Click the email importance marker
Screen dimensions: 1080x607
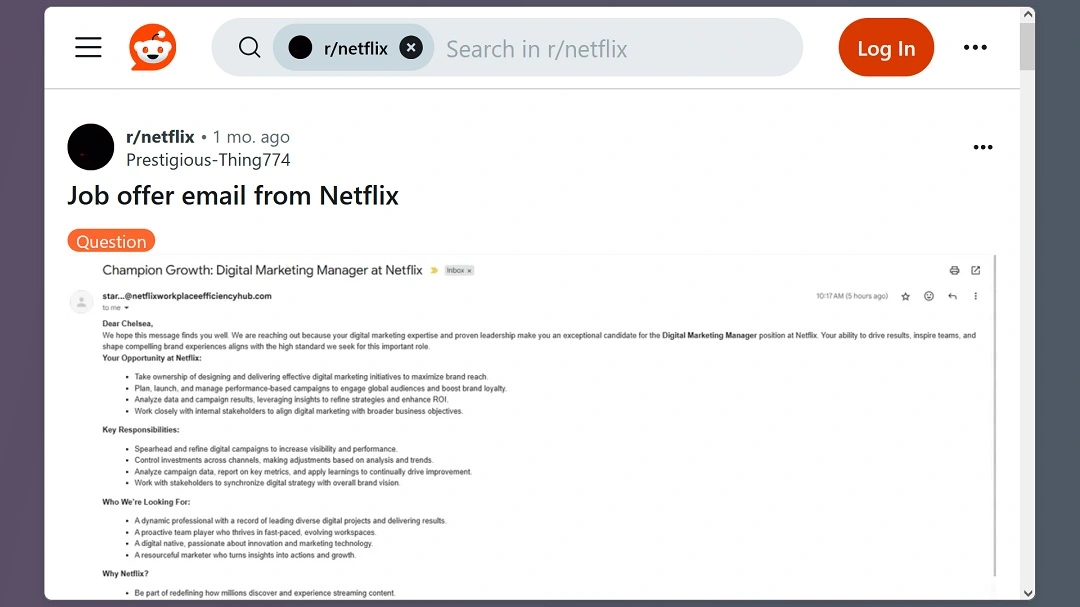point(434,271)
